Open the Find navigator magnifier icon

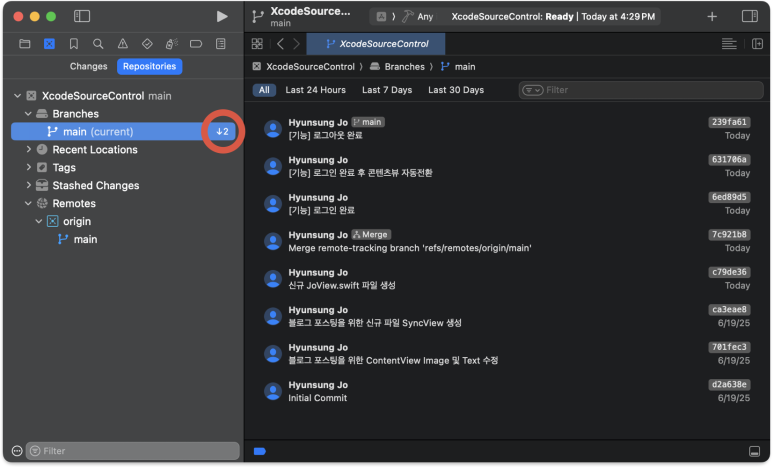point(98,44)
